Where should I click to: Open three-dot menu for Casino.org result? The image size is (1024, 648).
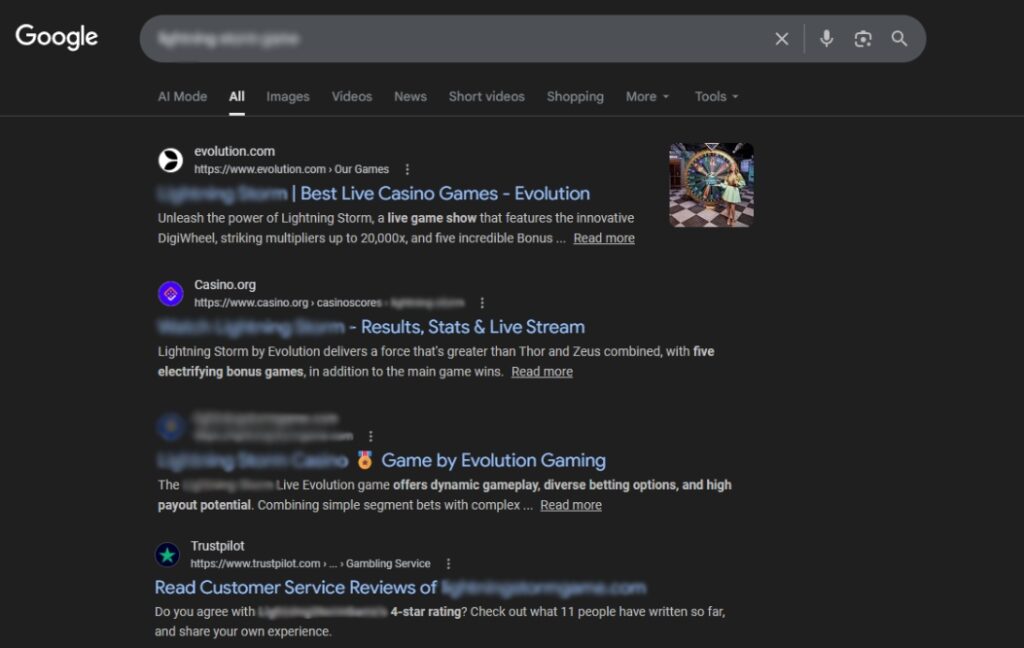482,302
